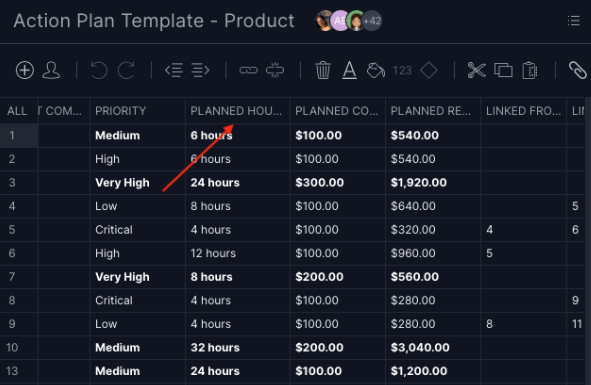591x385 pixels.
Task: Click the link tasks chain icon
Action: [x=248, y=71]
